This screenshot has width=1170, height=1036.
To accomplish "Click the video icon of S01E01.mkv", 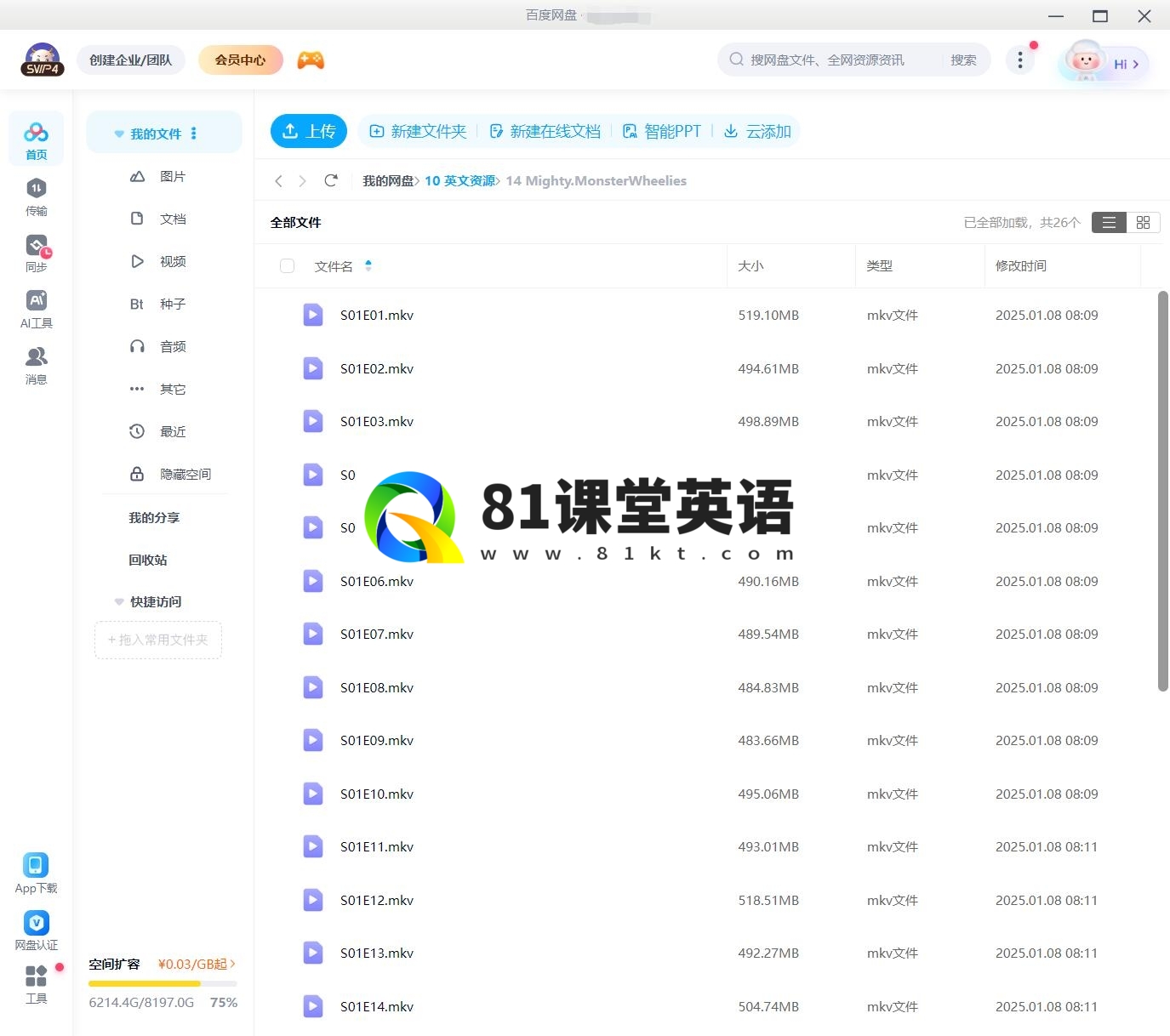I will [313, 315].
